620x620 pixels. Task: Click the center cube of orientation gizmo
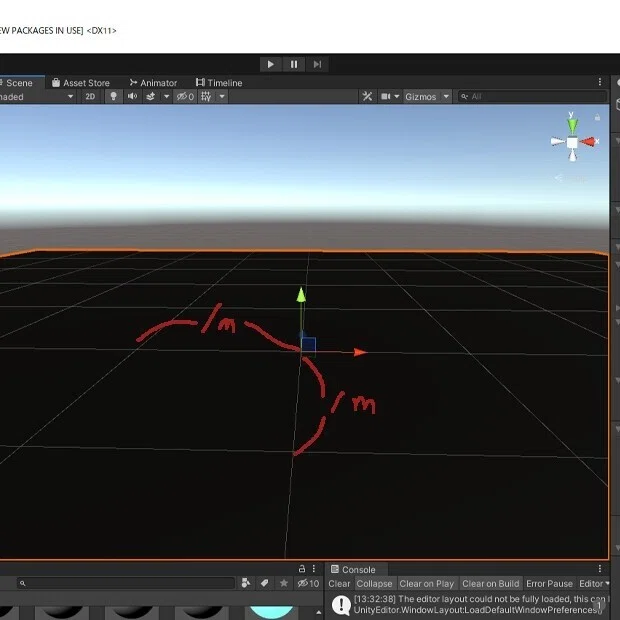[572, 142]
